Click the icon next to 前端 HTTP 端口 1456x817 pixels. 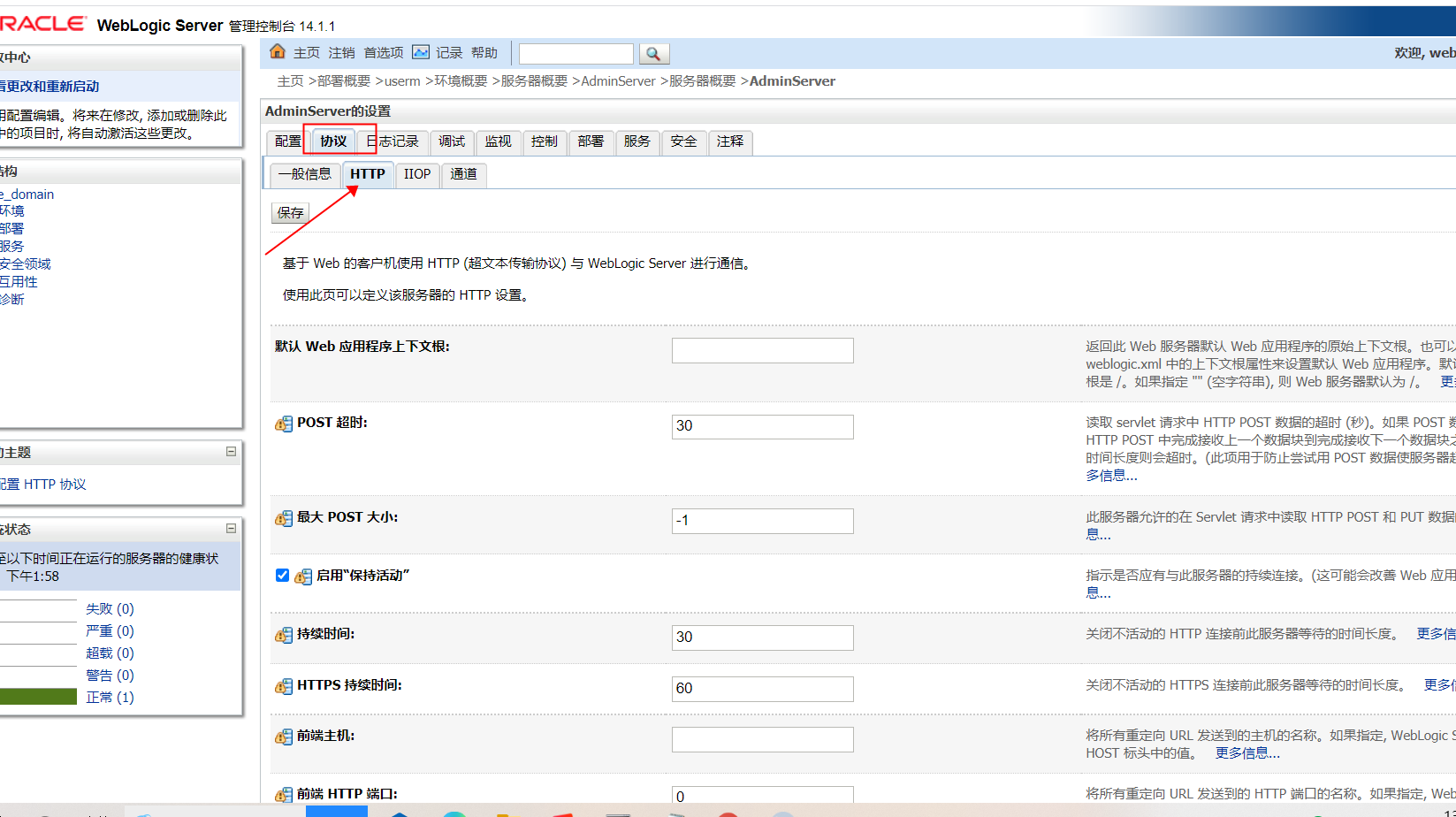click(x=283, y=793)
